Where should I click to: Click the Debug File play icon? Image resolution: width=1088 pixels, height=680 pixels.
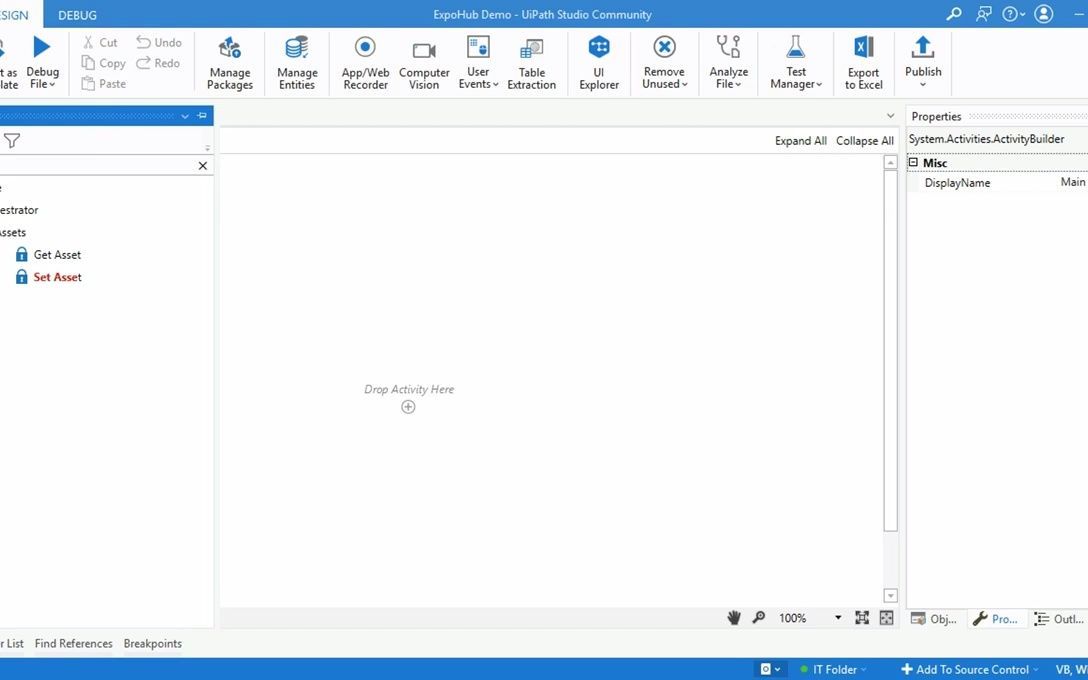pyautogui.click(x=42, y=47)
